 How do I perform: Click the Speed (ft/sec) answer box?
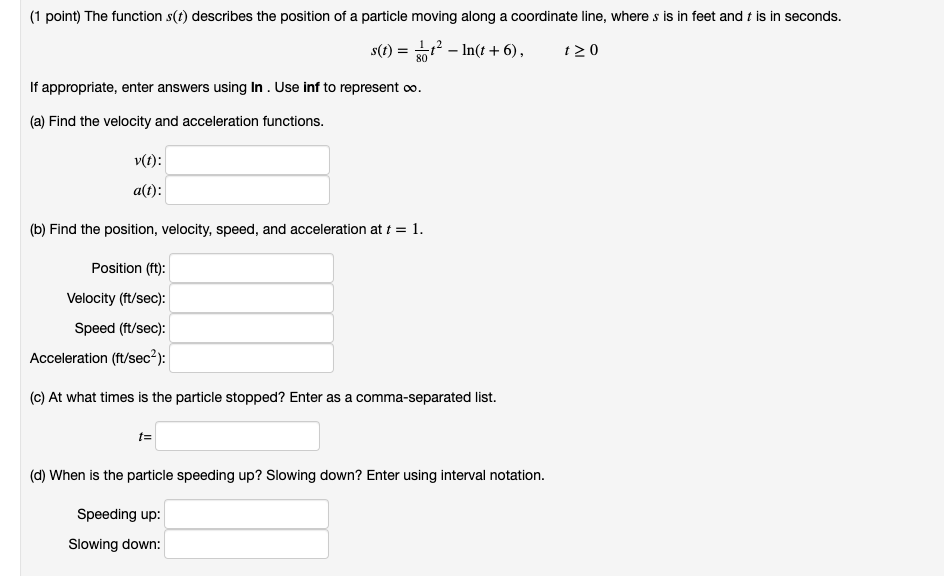click(251, 327)
